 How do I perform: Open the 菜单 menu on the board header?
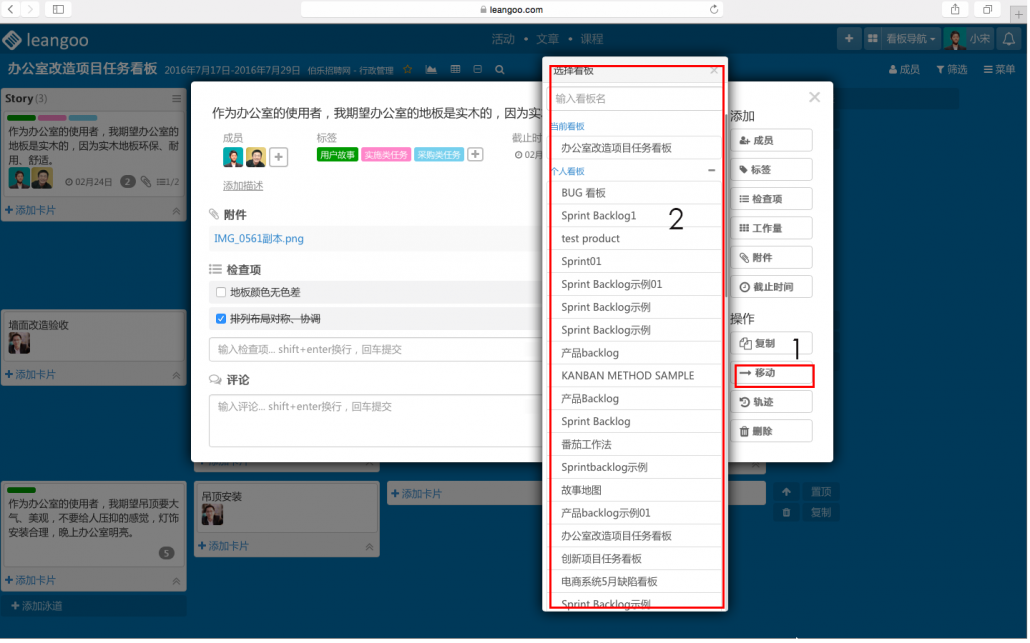pyautogui.click(x=1000, y=69)
